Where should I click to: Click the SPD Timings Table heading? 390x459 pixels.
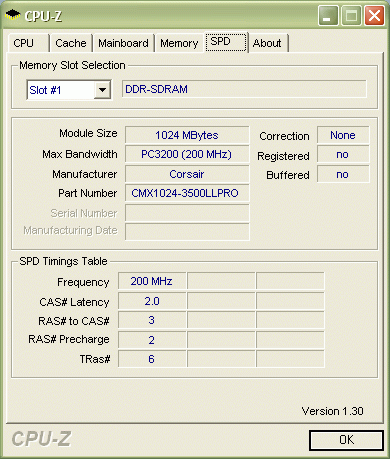click(63, 261)
